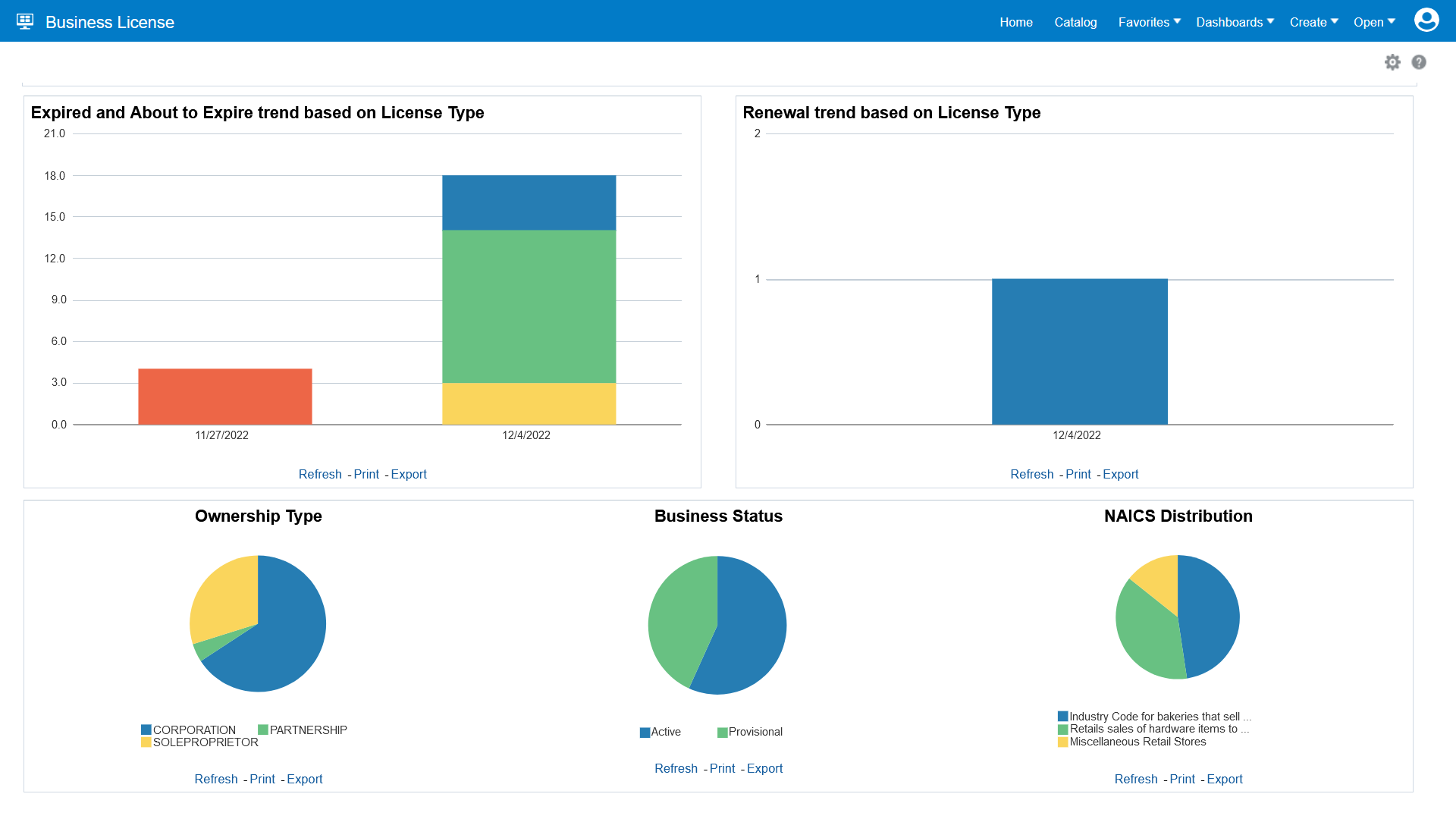
Task: Refresh the Business Status chart
Action: tap(676, 768)
